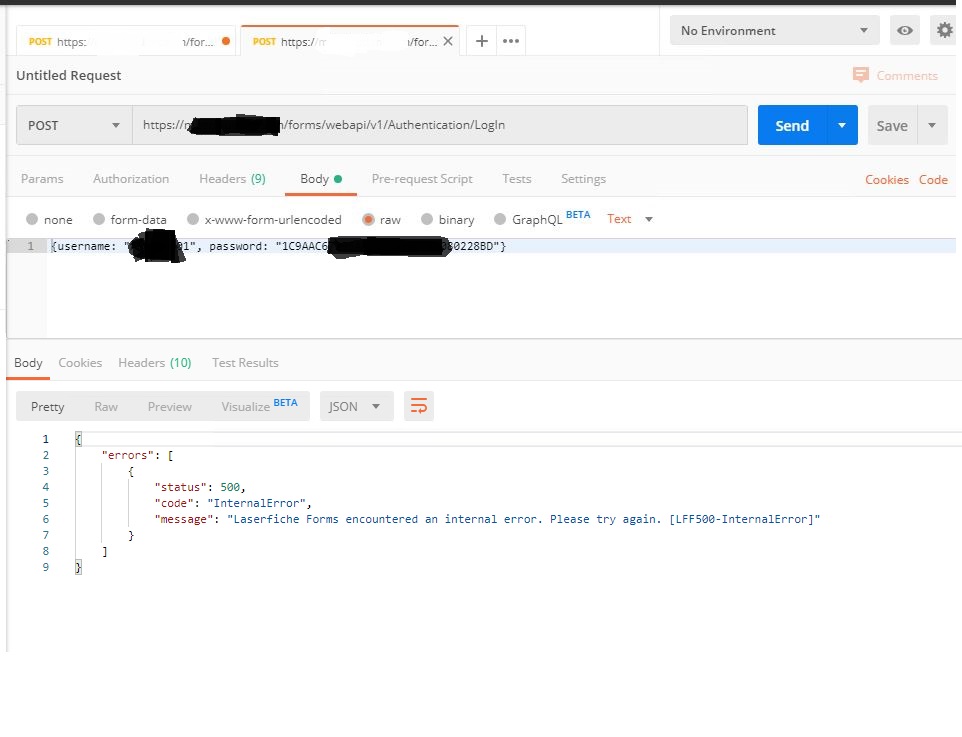Image resolution: width=962 pixels, height=737 pixels.
Task: Open the Send button dropdown arrow
Action: [x=842, y=126]
